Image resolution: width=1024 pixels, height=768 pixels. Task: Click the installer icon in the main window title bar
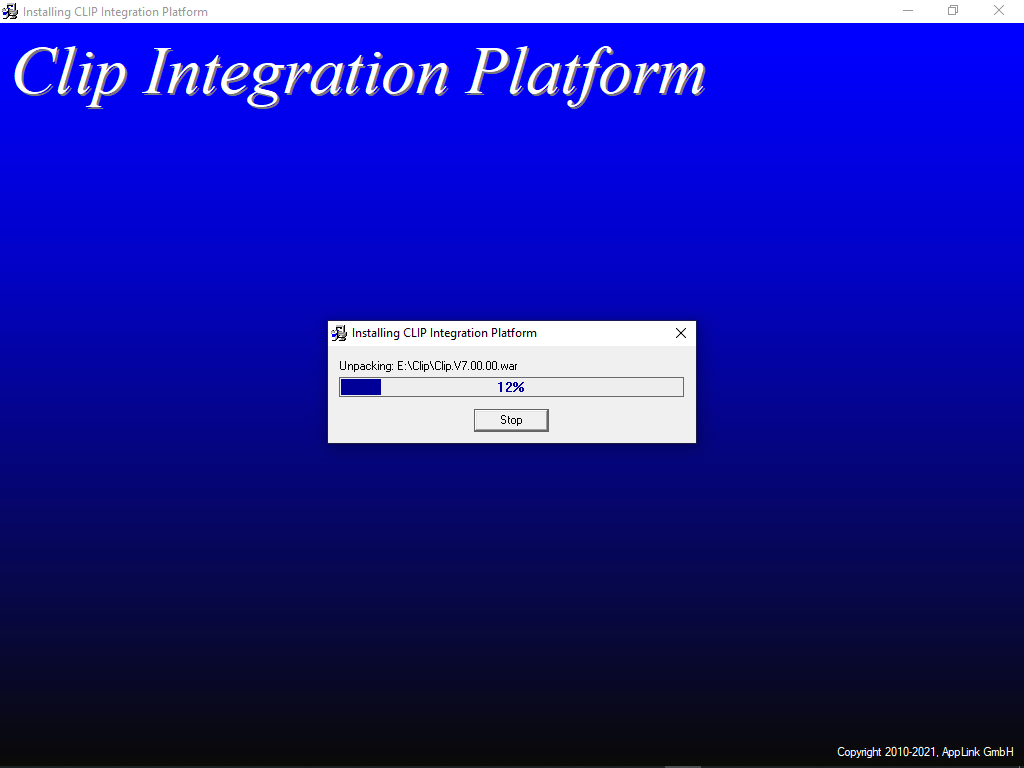click(x=10, y=11)
